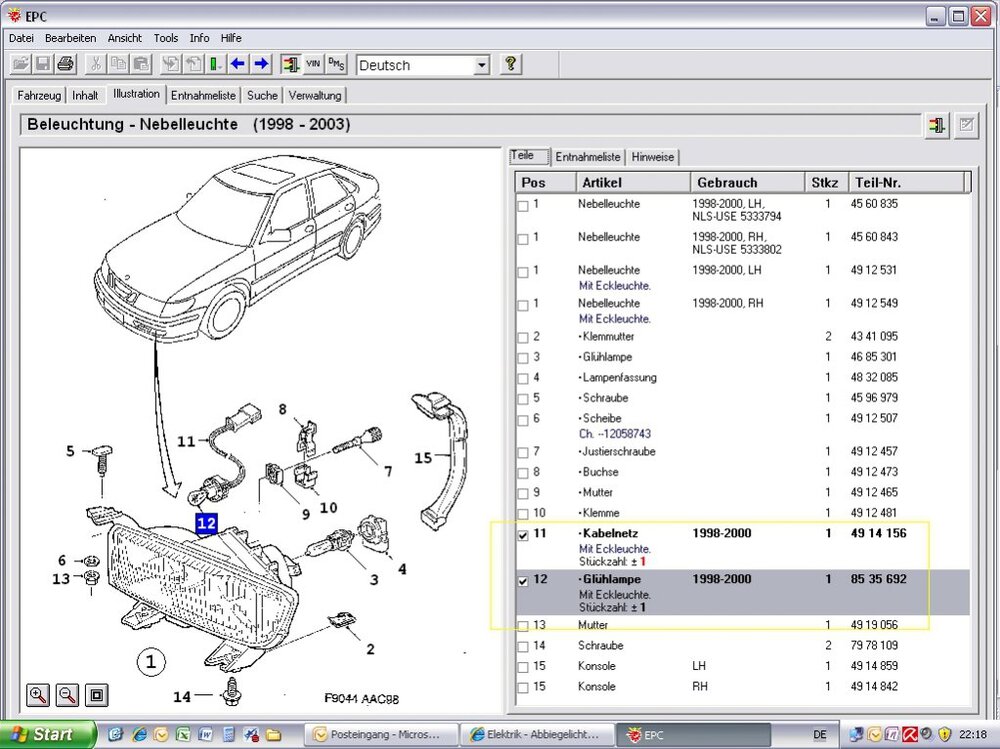The width and height of the screenshot is (1000, 749).
Task: Open the Hinweise tab in parts panel
Action: tap(652, 157)
